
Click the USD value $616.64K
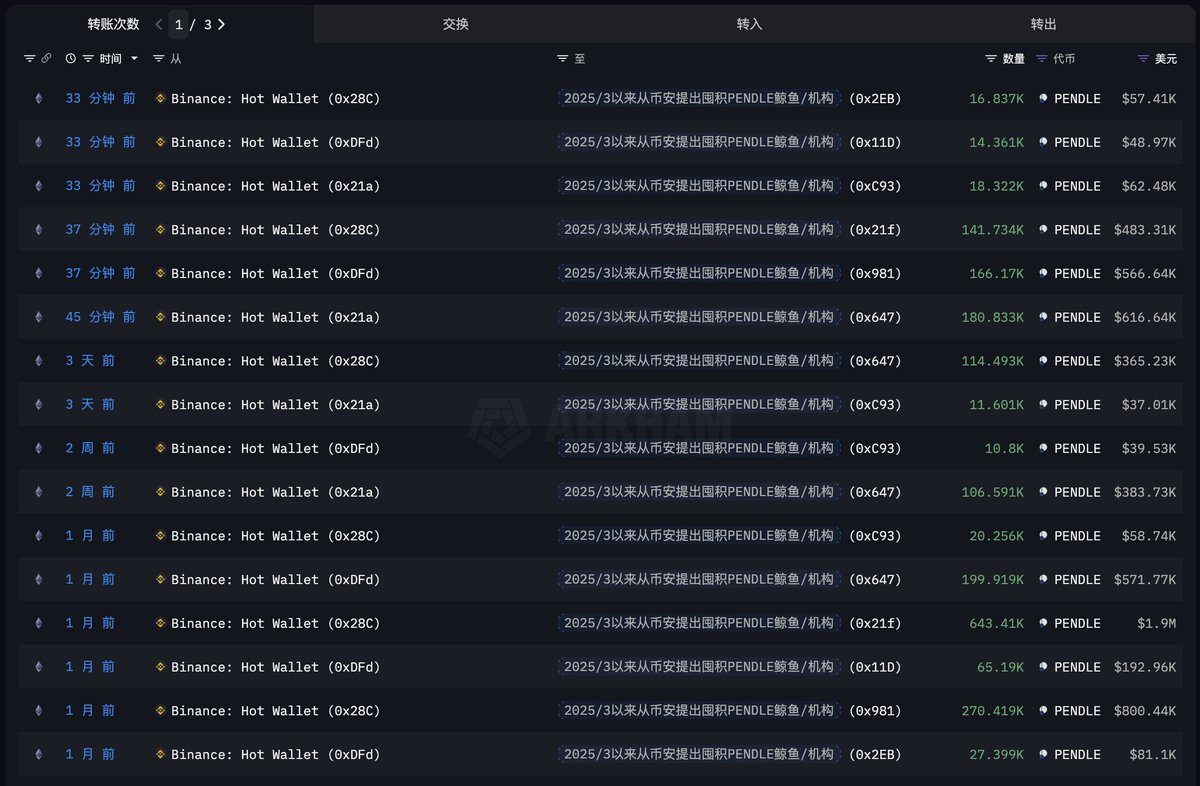1145,317
